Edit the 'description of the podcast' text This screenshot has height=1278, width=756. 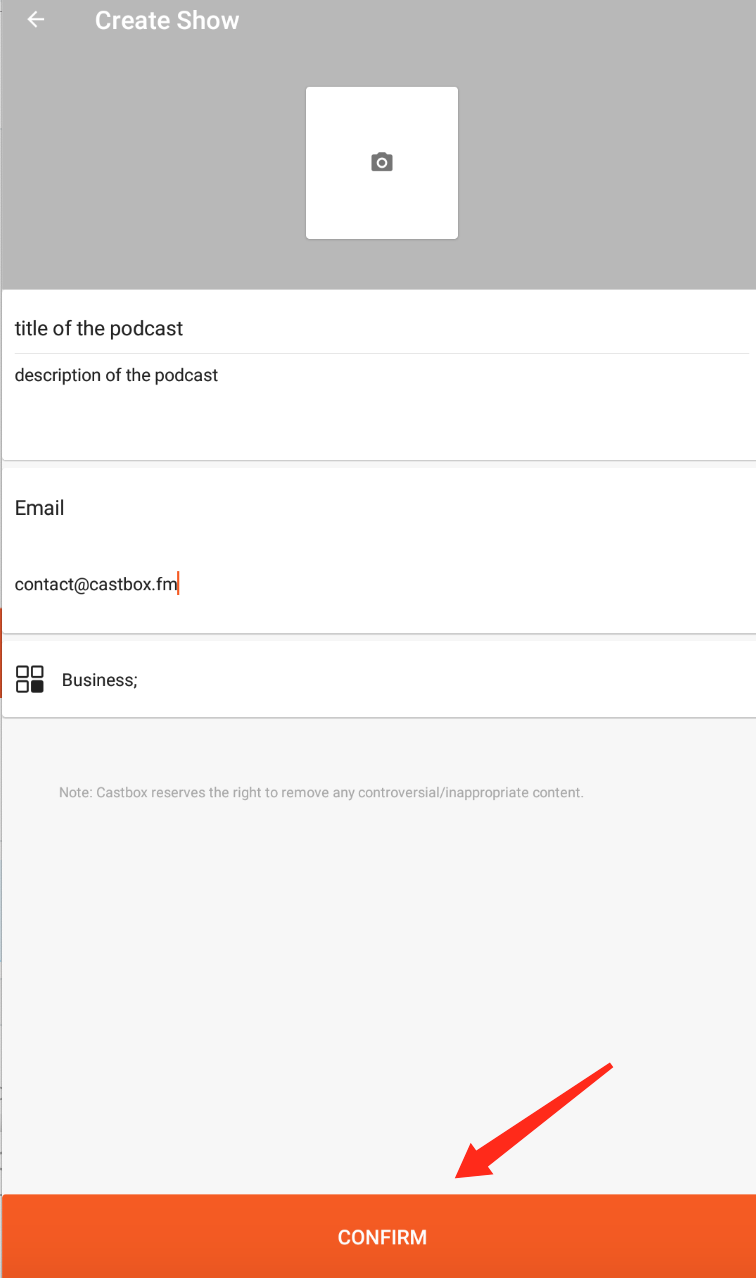(116, 376)
